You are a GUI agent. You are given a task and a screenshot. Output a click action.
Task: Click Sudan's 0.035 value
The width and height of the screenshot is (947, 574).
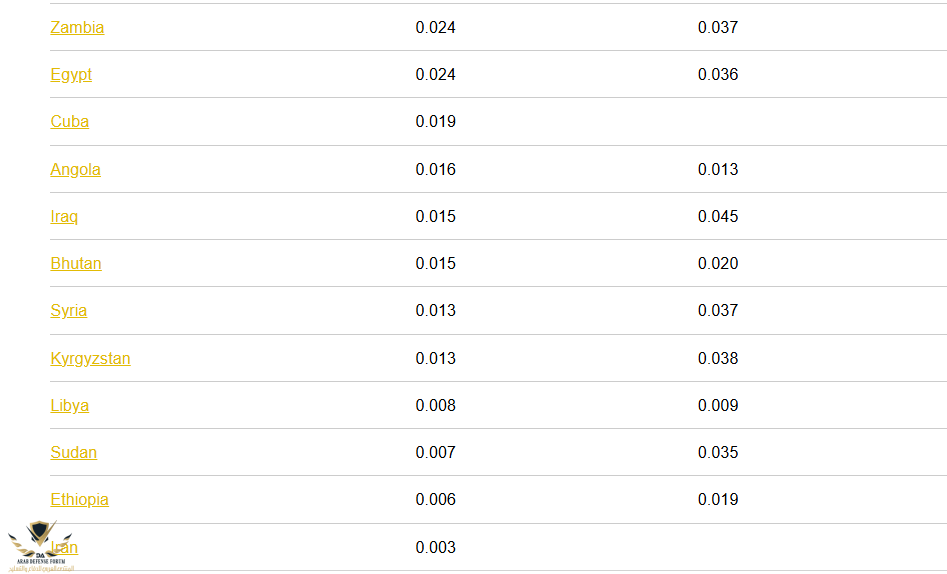(x=718, y=453)
